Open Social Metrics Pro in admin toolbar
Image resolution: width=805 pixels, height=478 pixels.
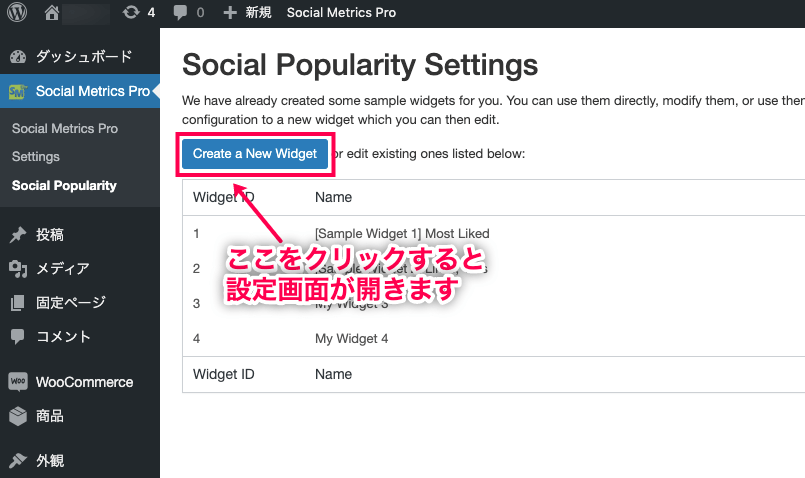[341, 13]
